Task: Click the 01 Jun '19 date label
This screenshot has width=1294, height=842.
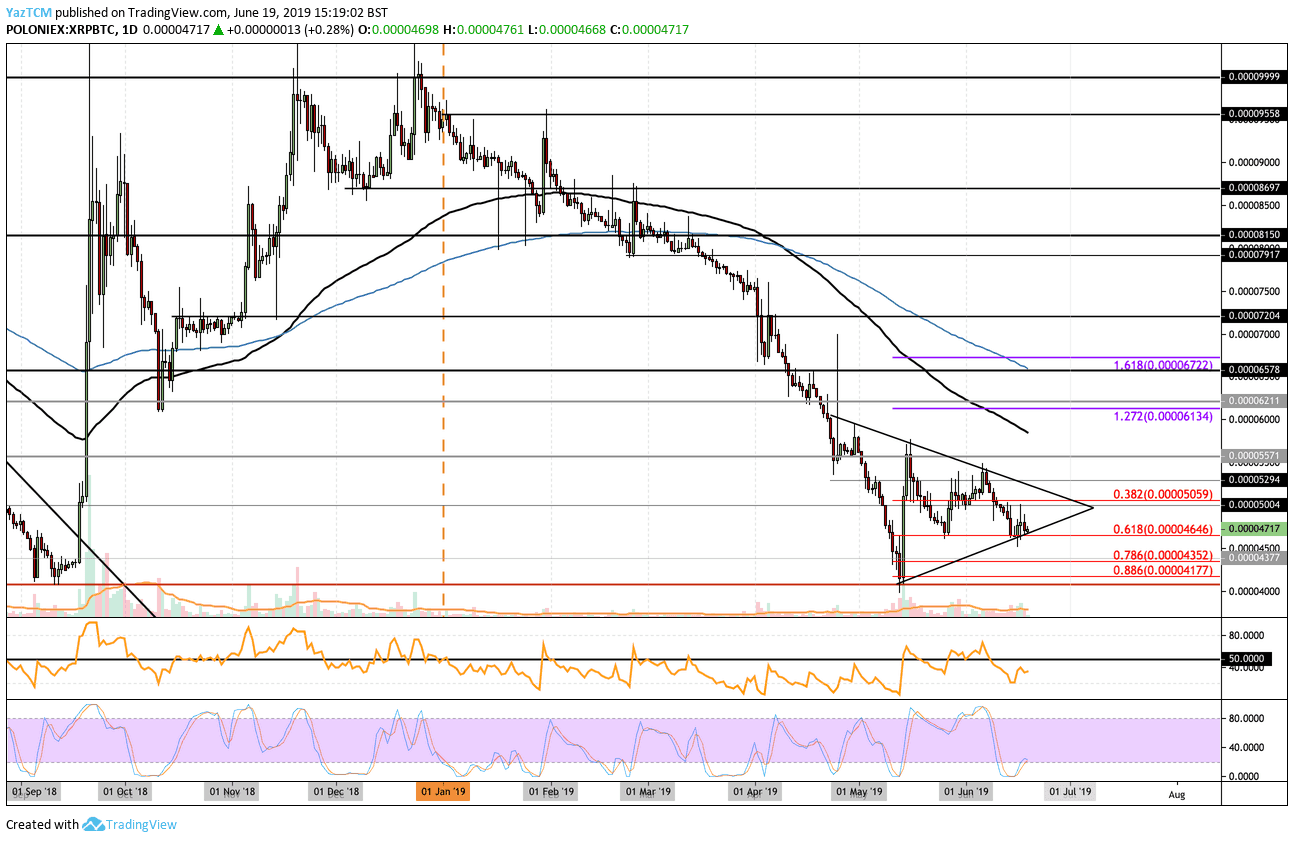Action: 967,792
